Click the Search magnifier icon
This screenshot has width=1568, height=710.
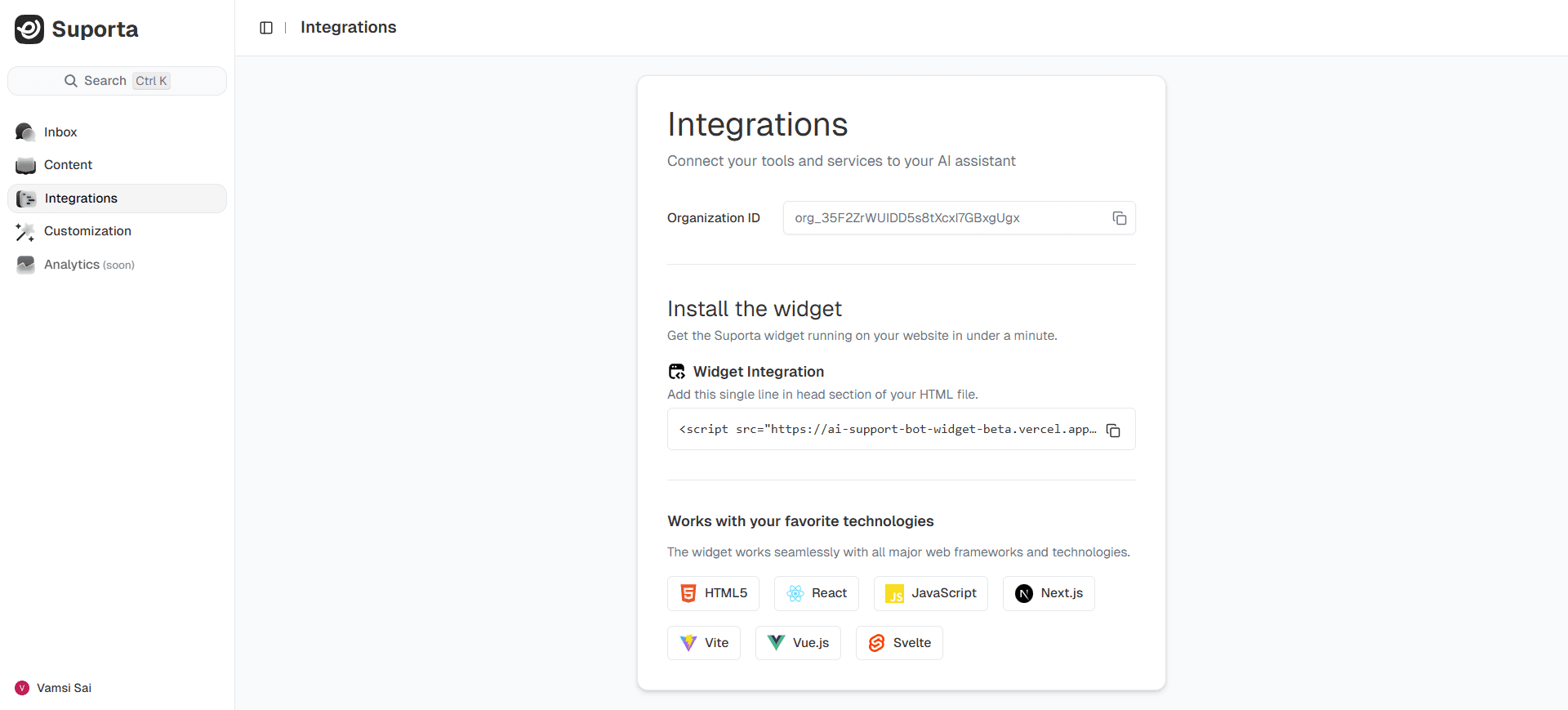pos(71,81)
